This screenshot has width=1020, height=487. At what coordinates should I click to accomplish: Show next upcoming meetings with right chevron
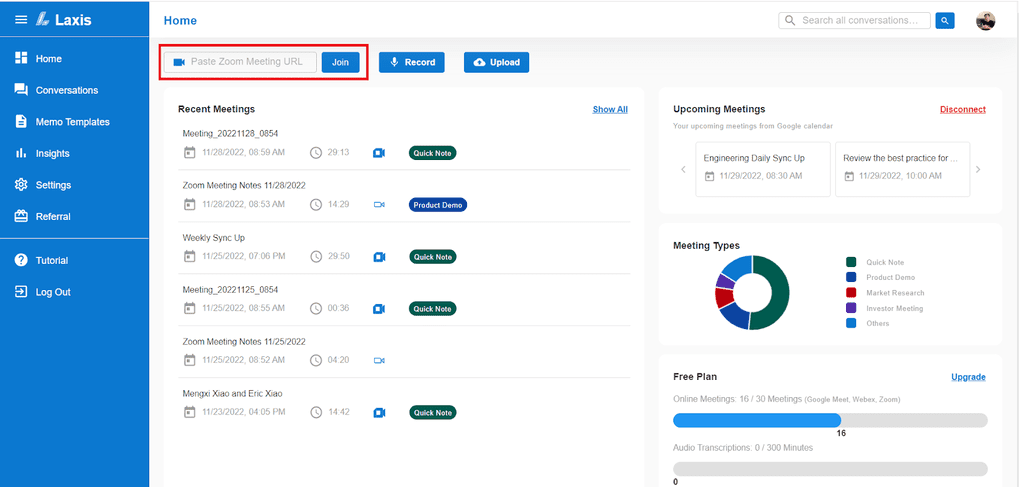tap(978, 169)
